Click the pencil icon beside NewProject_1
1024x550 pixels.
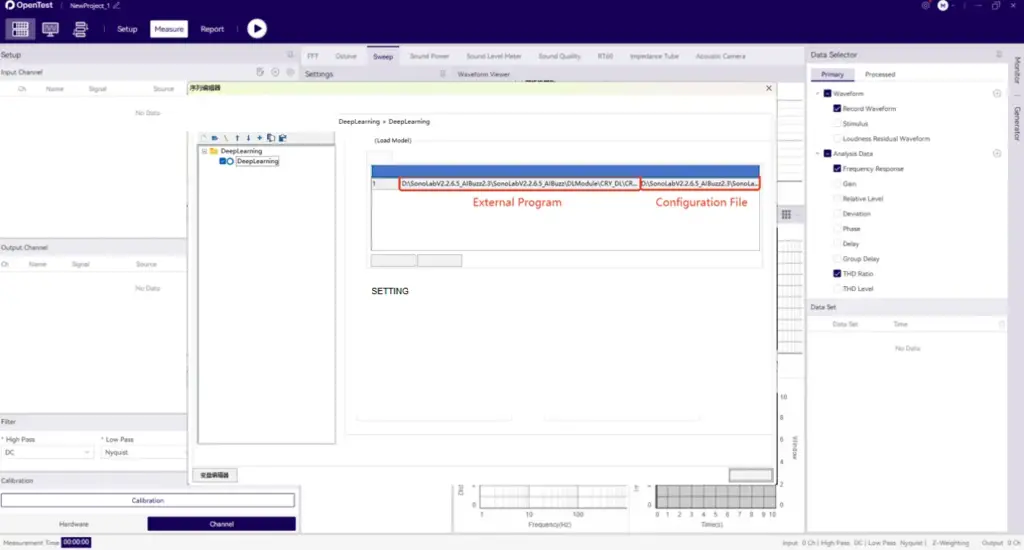[117, 6]
